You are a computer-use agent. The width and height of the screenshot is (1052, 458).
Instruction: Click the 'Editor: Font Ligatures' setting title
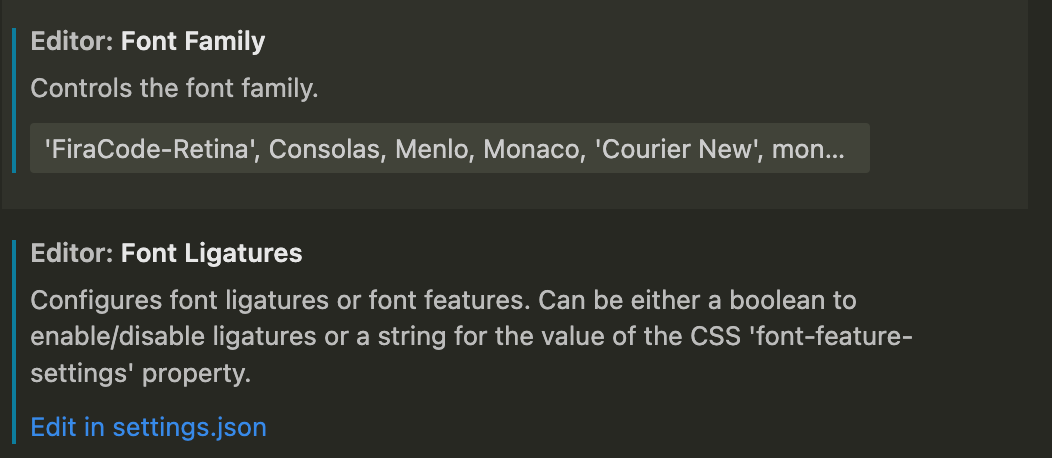(x=166, y=253)
